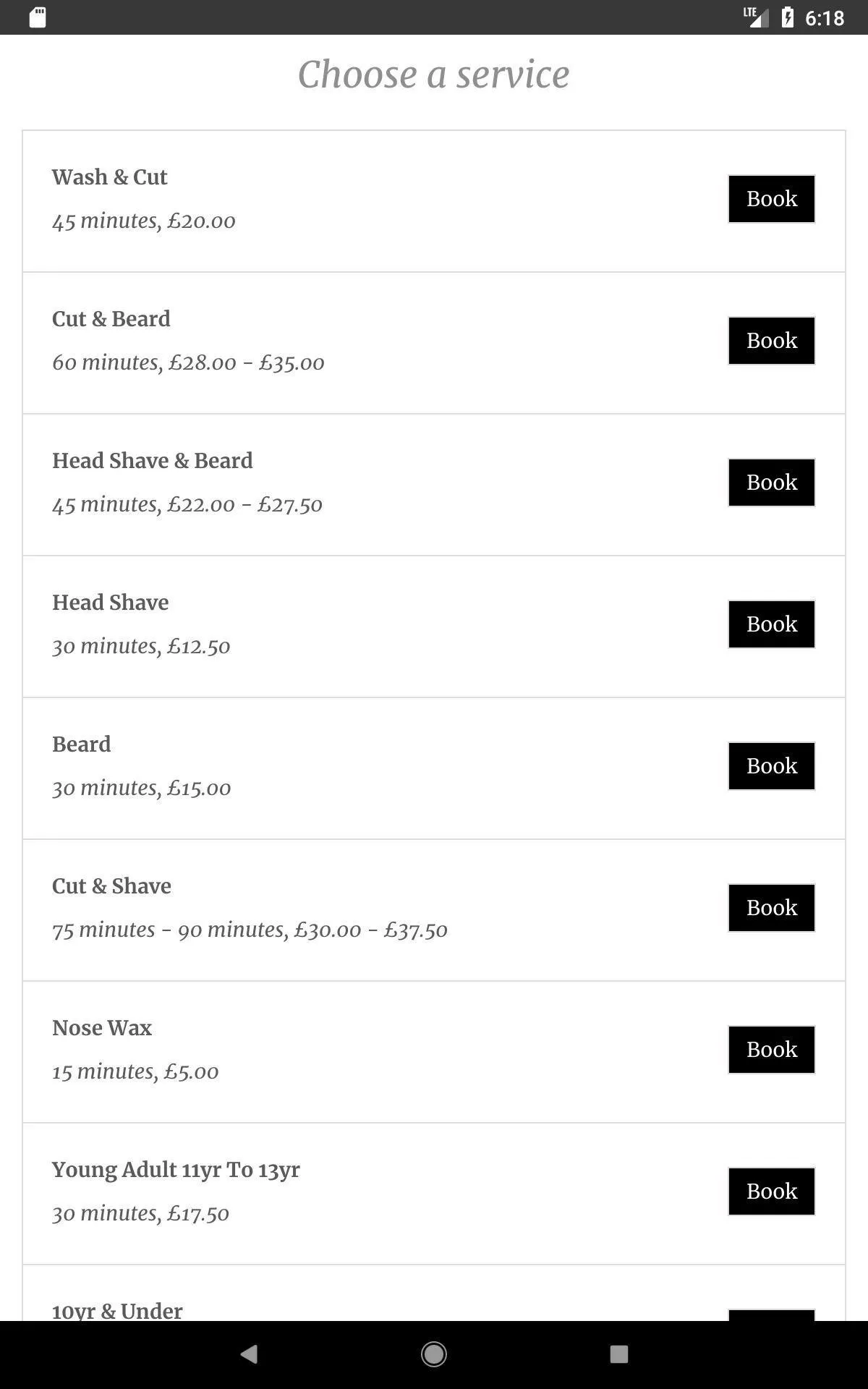Select the 10yr & Under service title
This screenshot has height=1389, width=868.
point(117,1311)
